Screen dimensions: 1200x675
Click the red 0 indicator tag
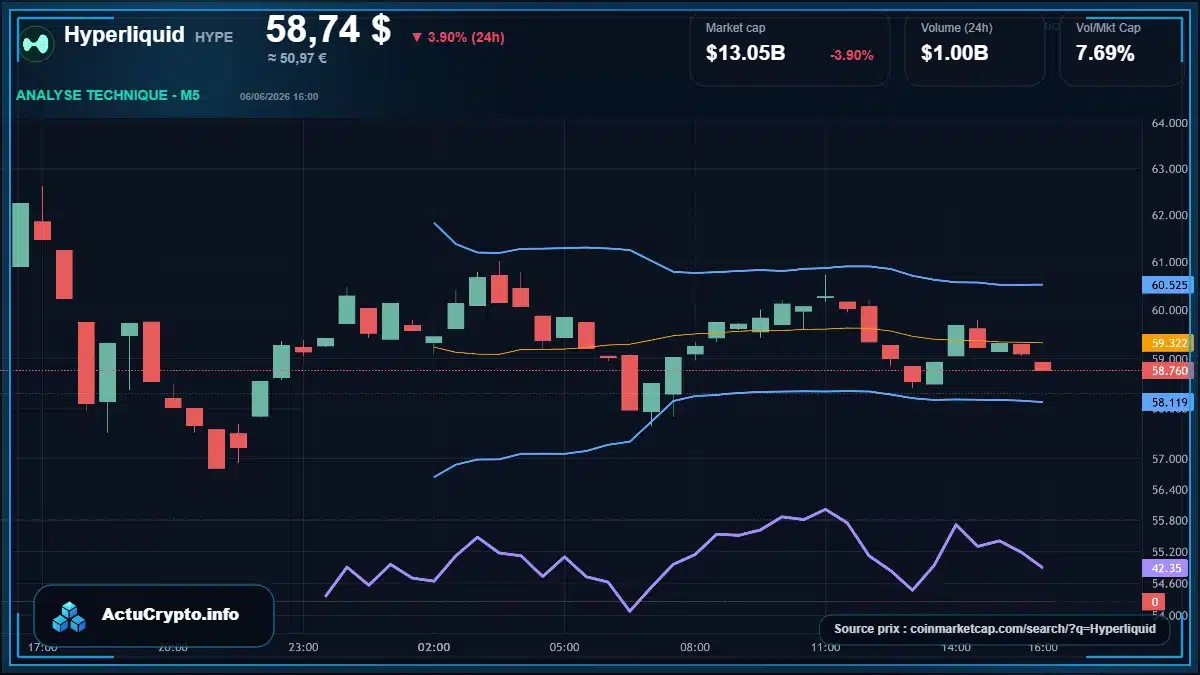point(1153,602)
